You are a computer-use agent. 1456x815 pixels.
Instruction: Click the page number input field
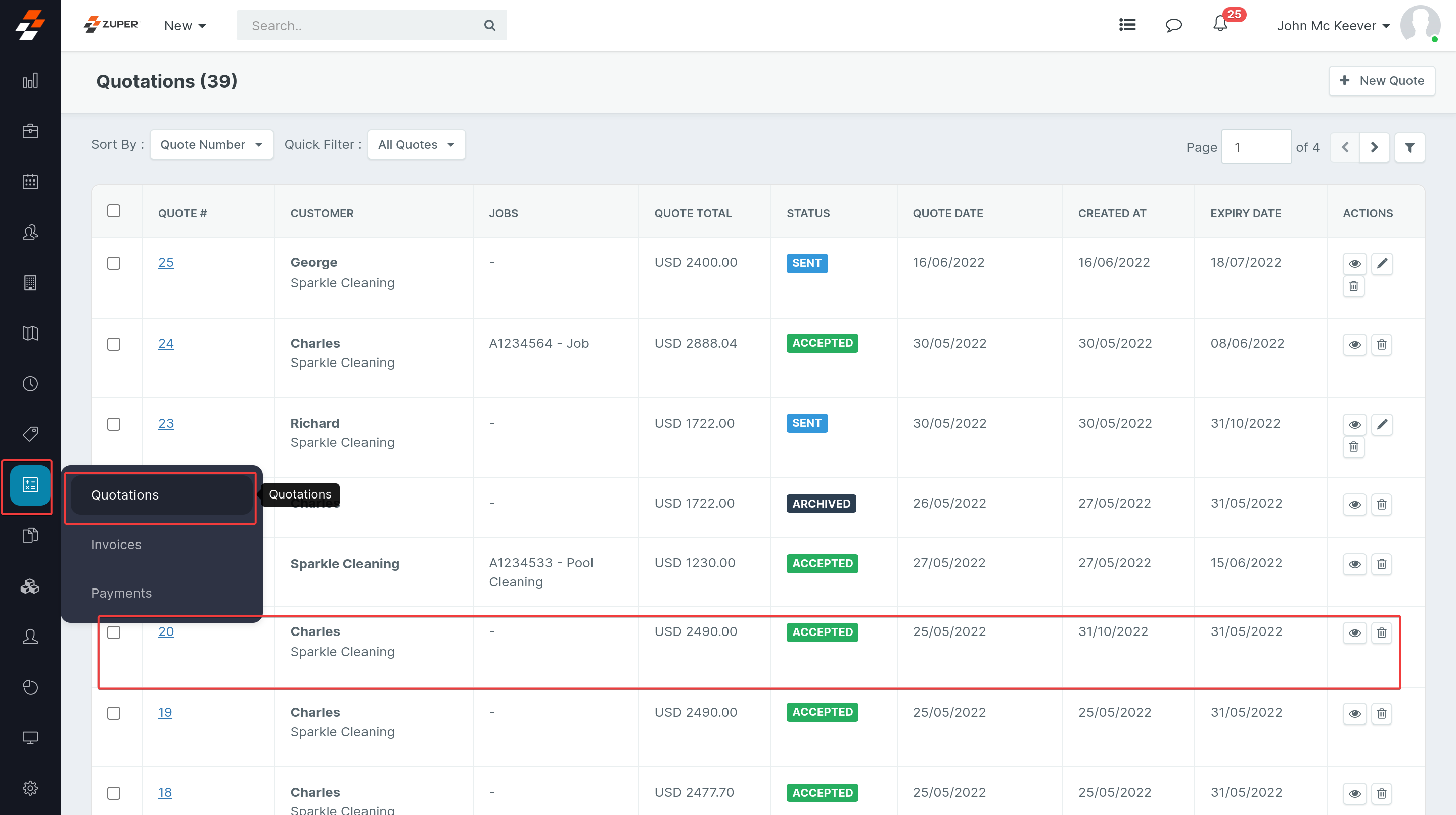pyautogui.click(x=1256, y=147)
